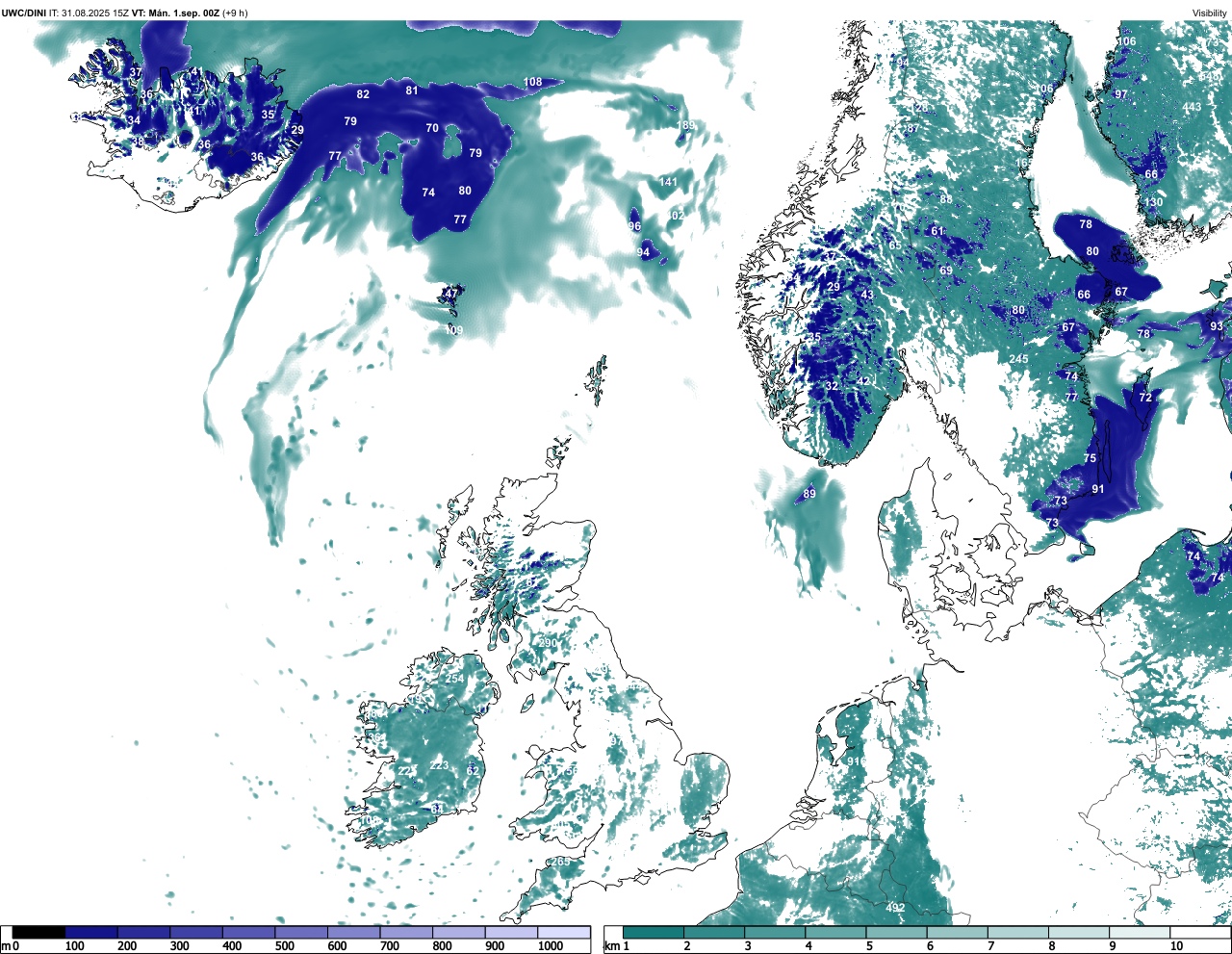Click the '109' value south of the Faroes

pyautogui.click(x=453, y=330)
